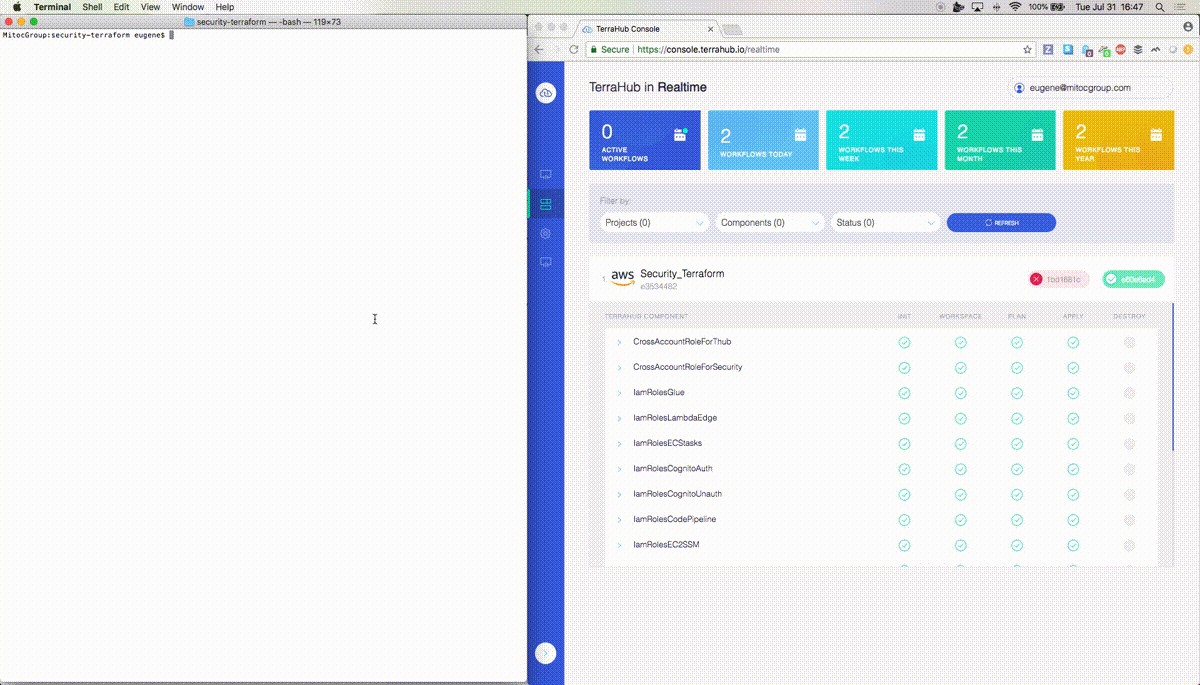1200x685 pixels.
Task: Click Plan status check for IamRolesGlue
Action: (x=1017, y=393)
